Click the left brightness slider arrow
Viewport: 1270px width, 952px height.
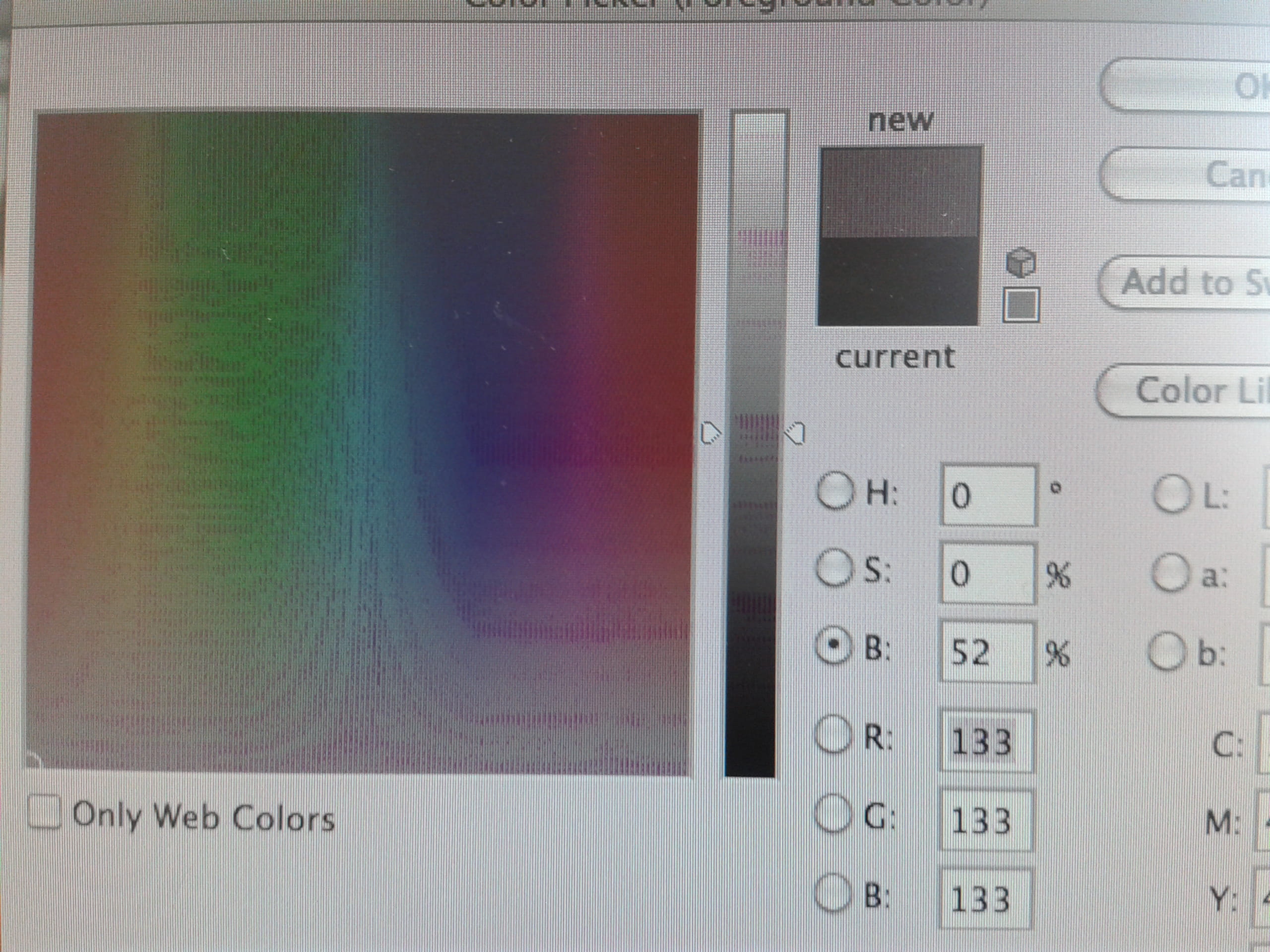[711, 433]
